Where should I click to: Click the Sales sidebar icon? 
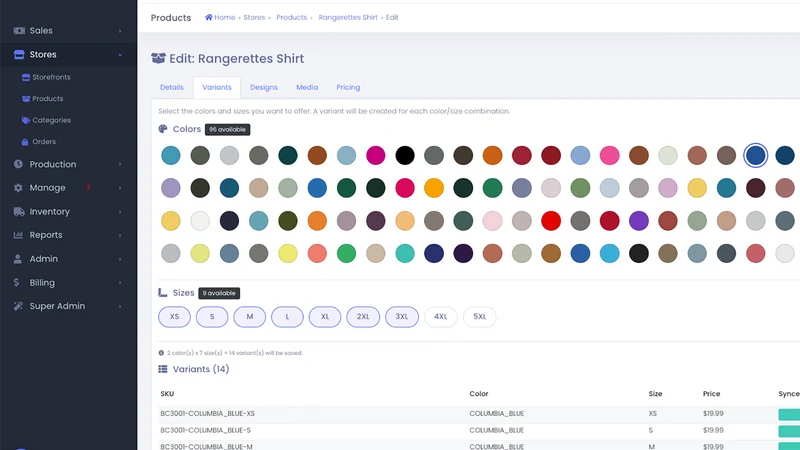point(19,31)
